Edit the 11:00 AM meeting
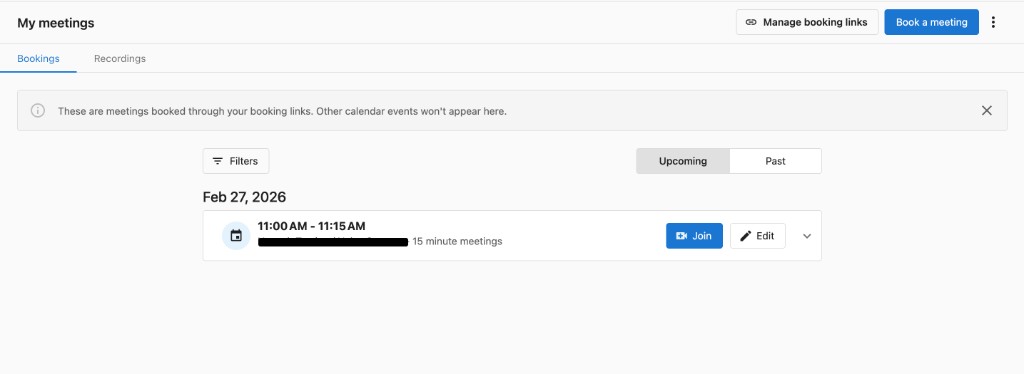 pyautogui.click(x=758, y=236)
